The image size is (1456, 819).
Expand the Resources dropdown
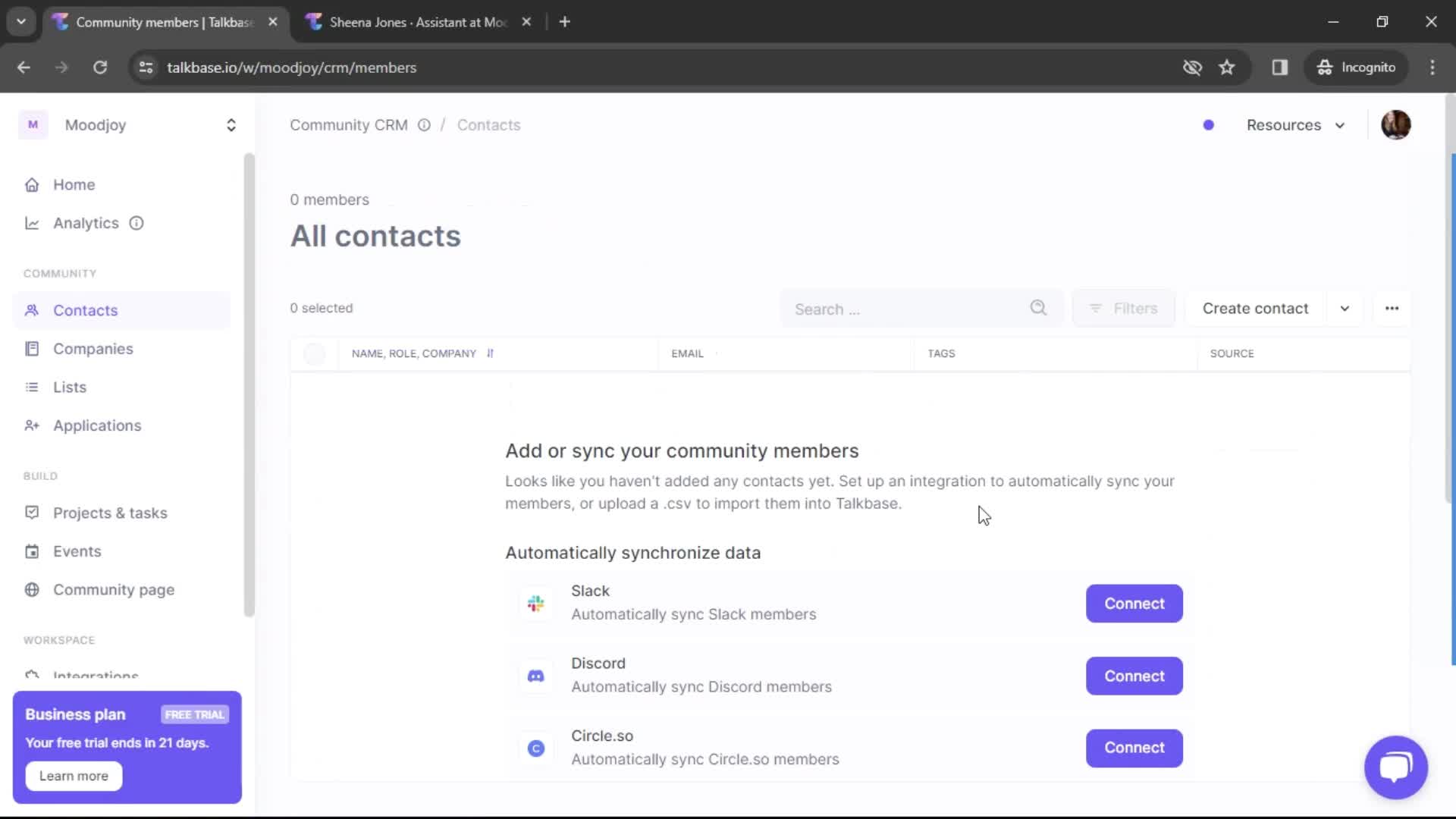1295,125
